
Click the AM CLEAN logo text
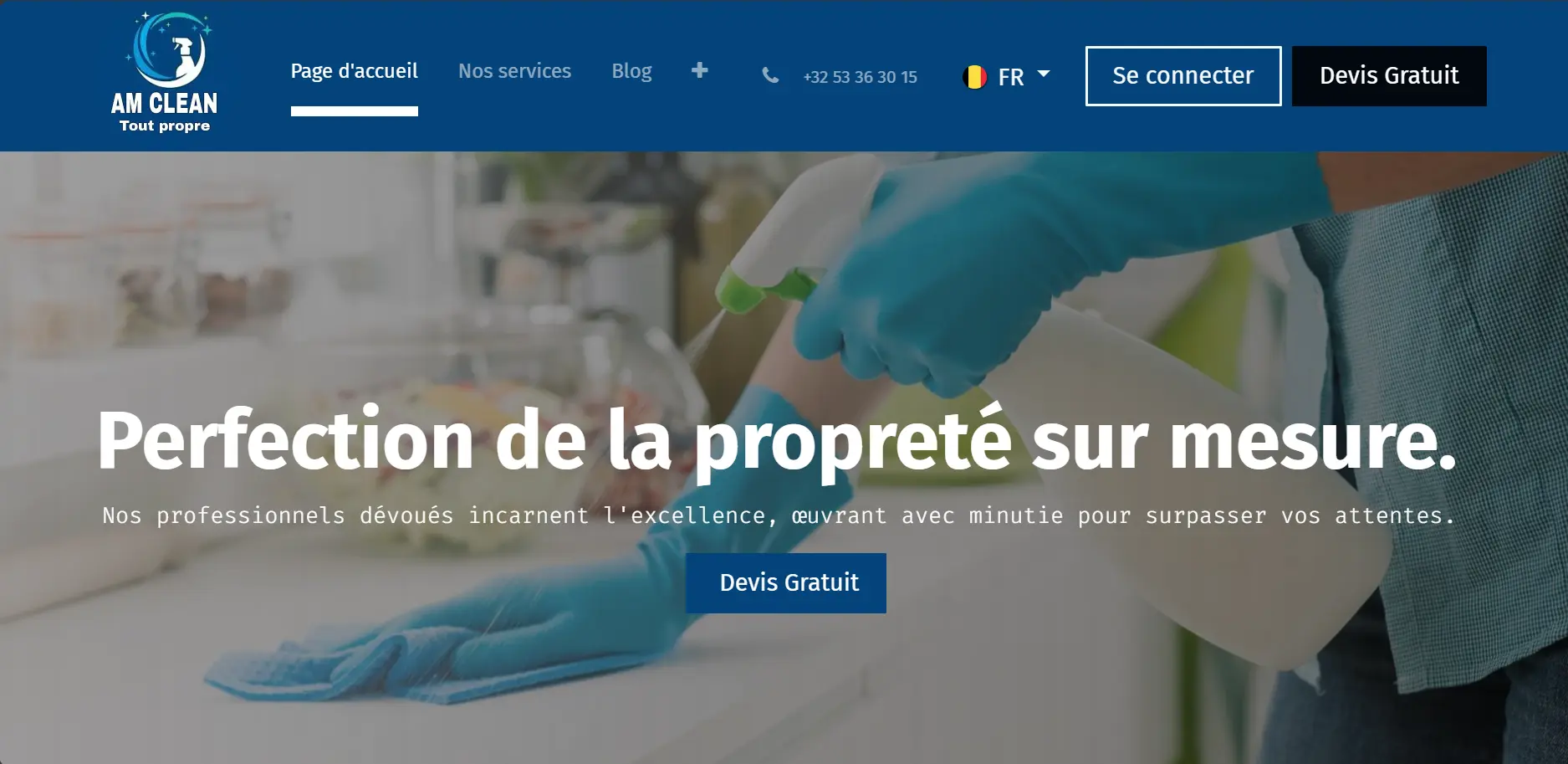tap(165, 103)
